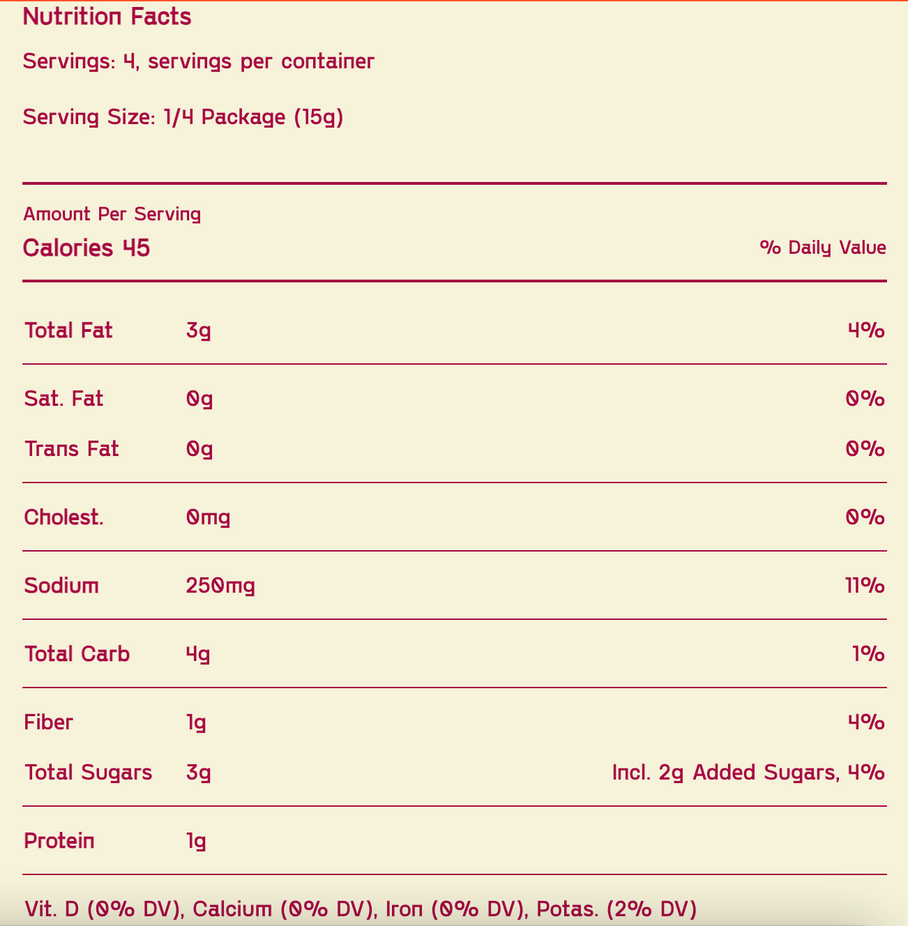The height and width of the screenshot is (926, 908).
Task: Click the 11% sodium daily value
Action: [864, 586]
